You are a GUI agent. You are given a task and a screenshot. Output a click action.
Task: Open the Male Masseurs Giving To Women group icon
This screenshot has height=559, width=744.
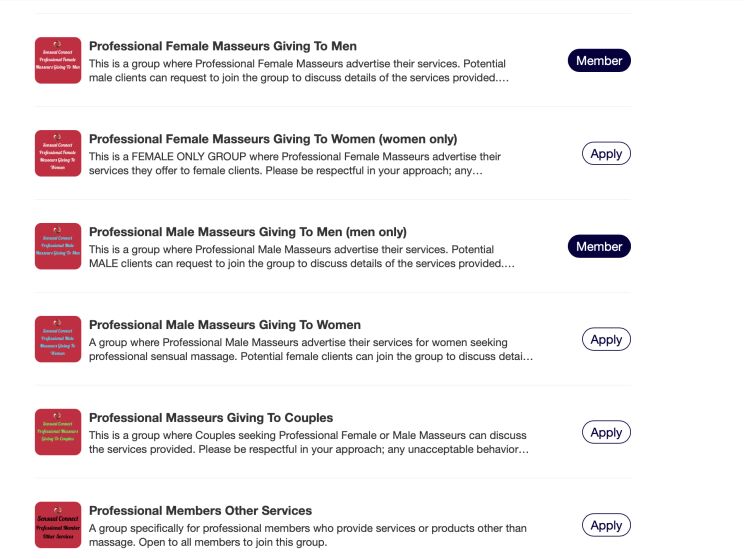(x=58, y=339)
